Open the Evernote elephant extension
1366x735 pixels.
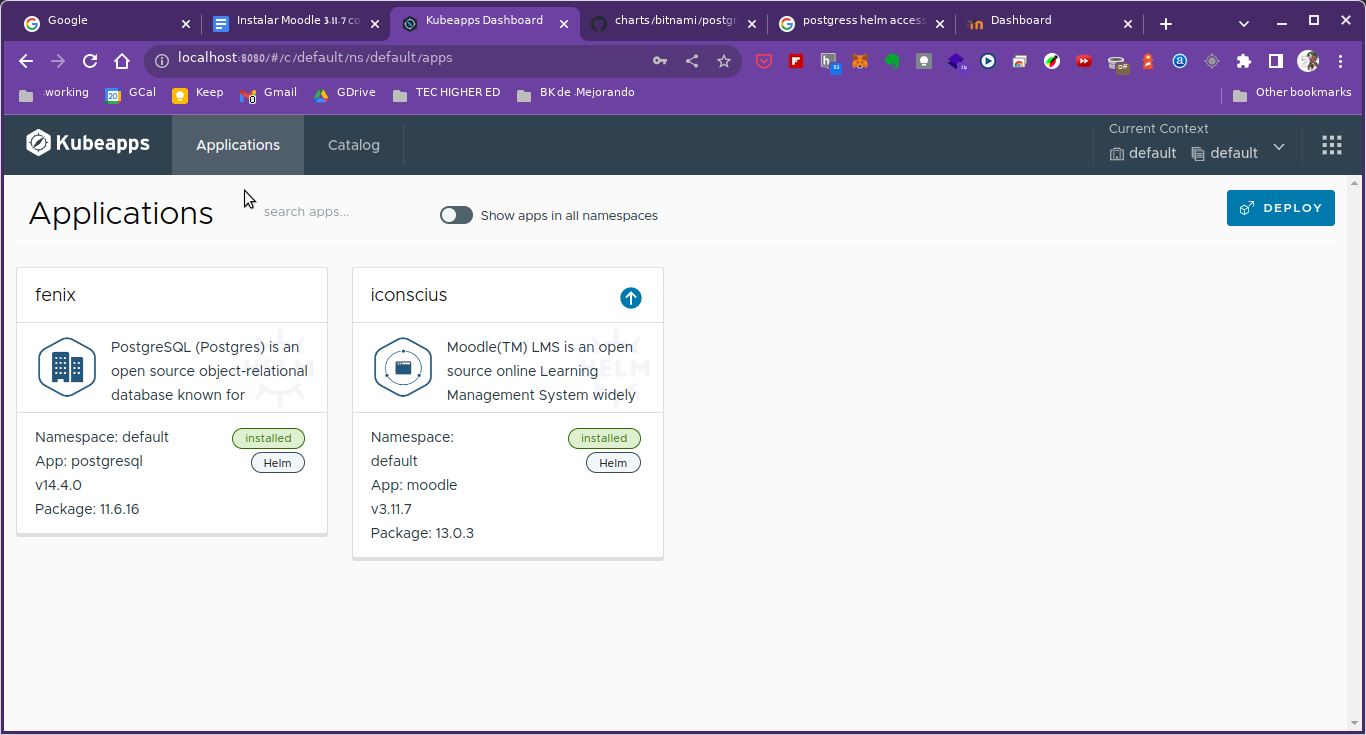892,61
